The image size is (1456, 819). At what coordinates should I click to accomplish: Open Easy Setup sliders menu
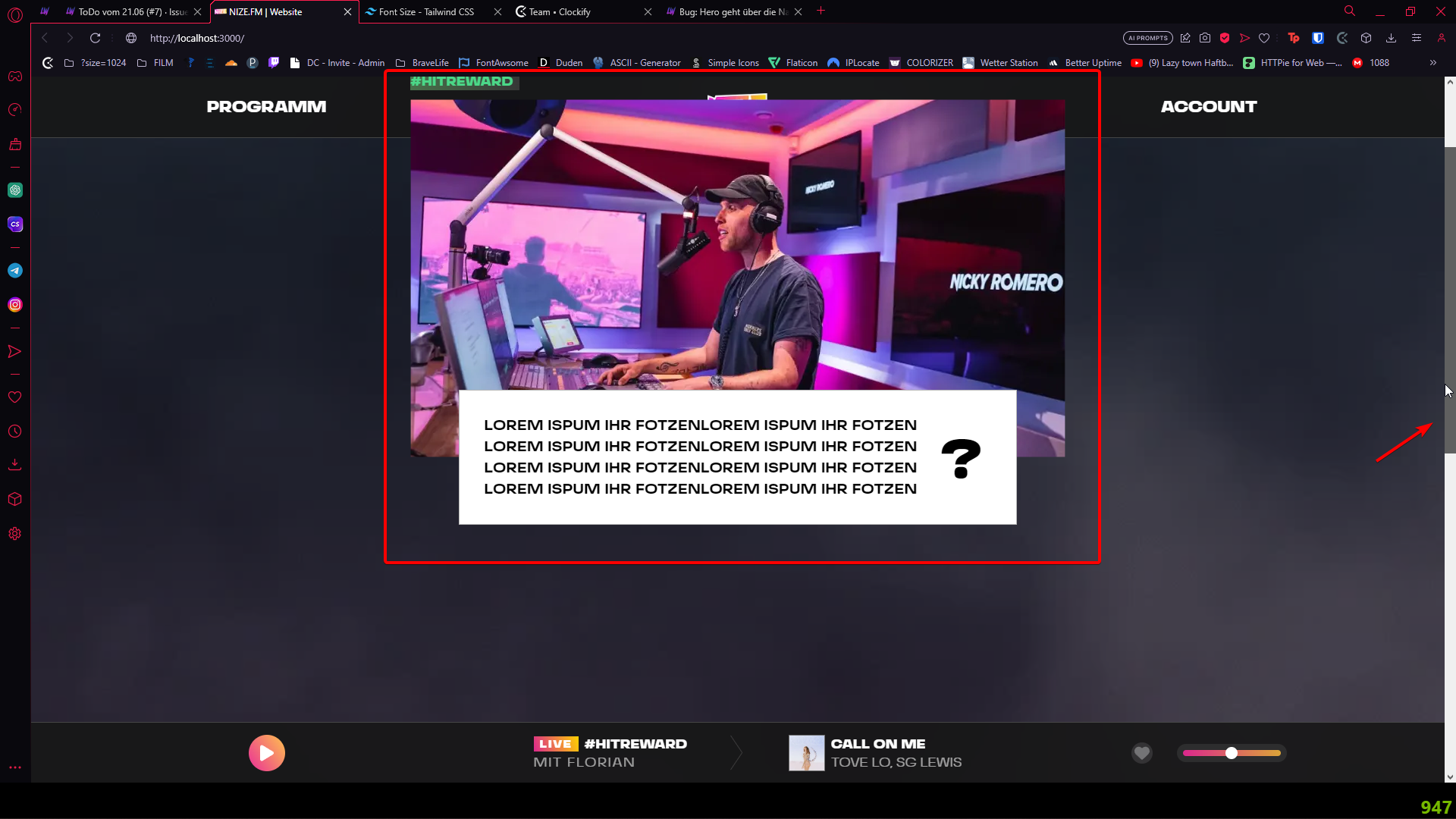click(1416, 38)
